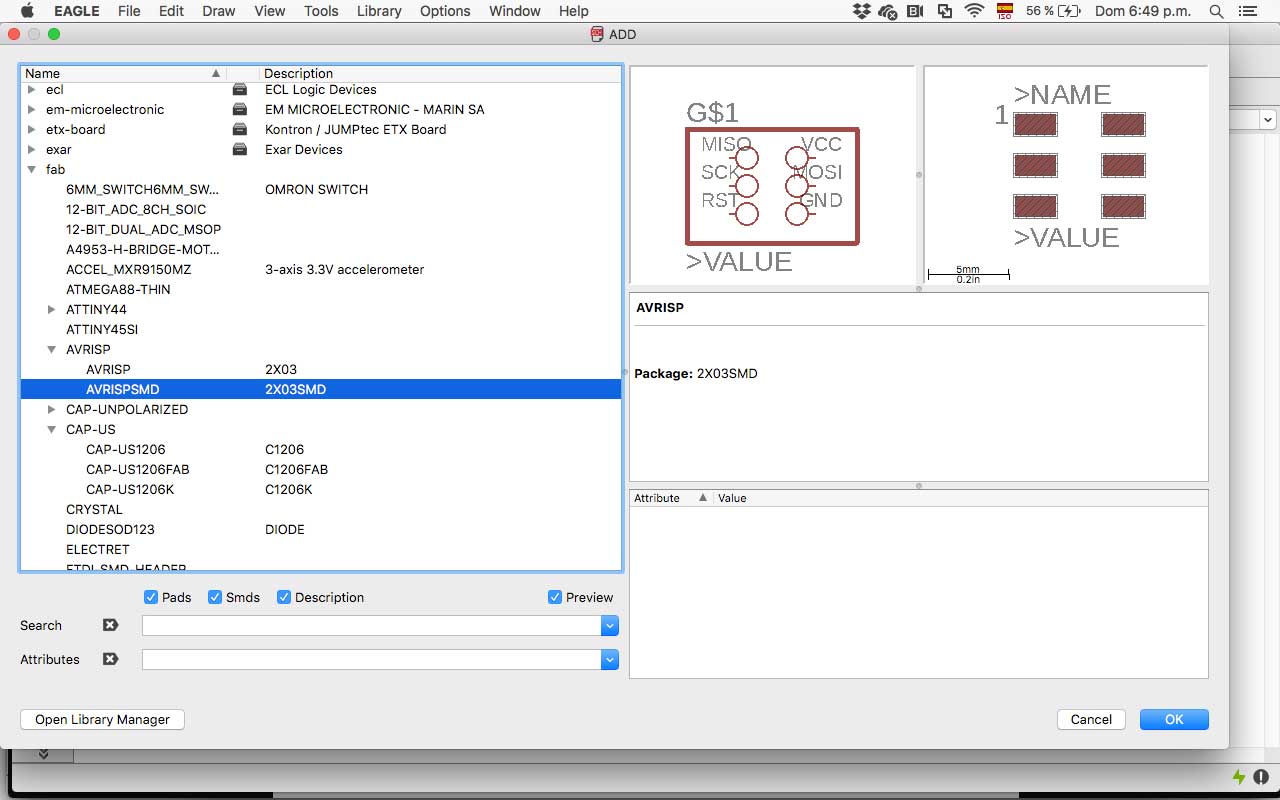This screenshot has width=1280, height=800.
Task: Expand the em-microelectronic library
Action: coord(31,109)
